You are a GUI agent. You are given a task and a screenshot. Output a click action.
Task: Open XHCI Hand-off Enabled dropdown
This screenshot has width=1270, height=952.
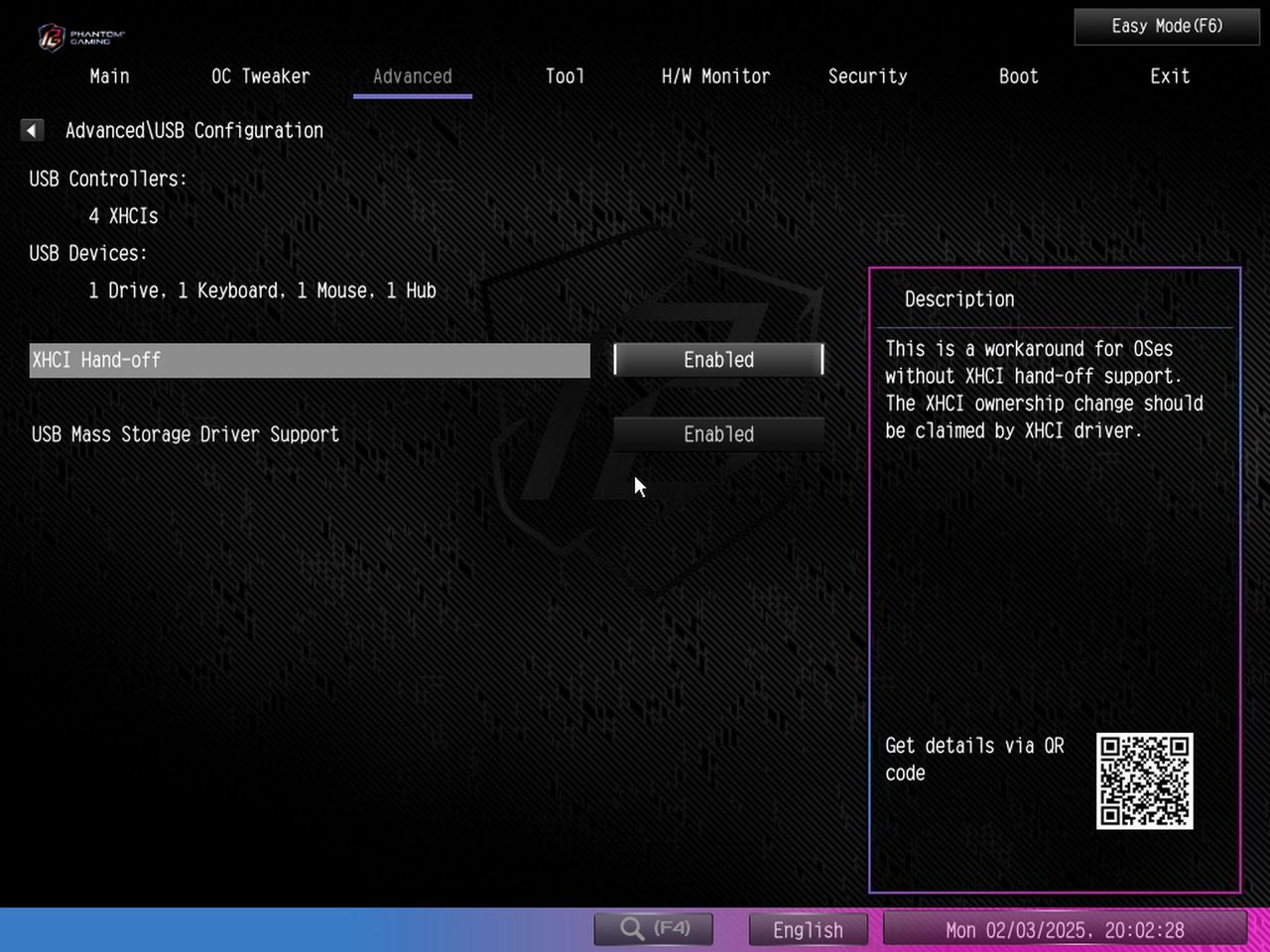click(x=719, y=360)
